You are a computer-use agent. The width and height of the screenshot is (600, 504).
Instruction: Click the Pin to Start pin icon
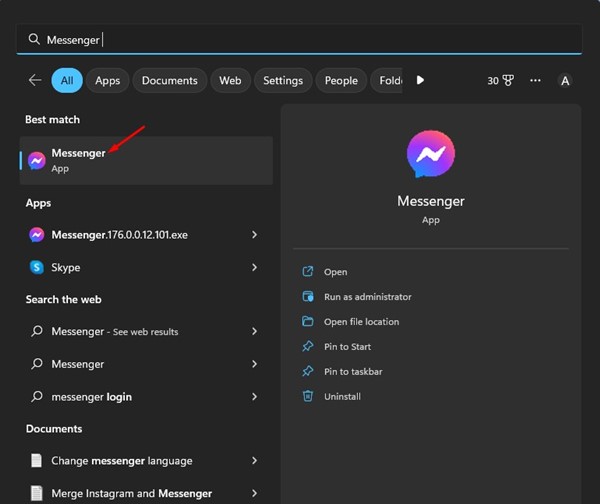click(x=308, y=346)
